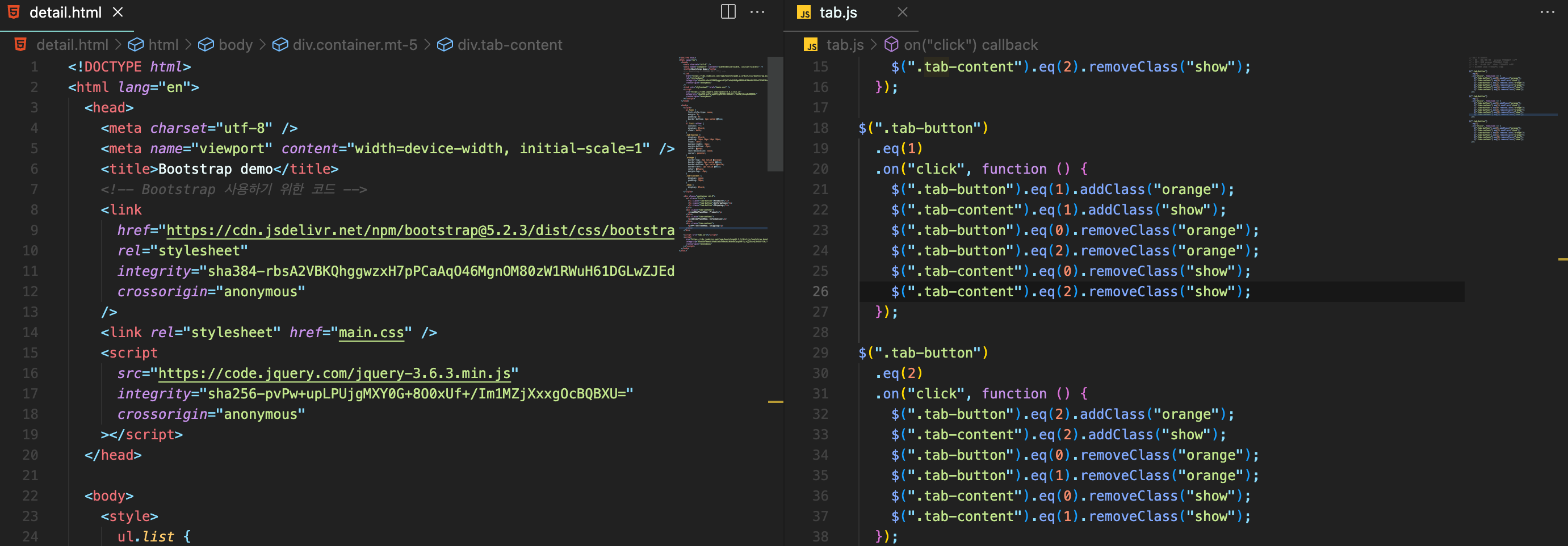Click the JS file icon in tab.js tab
1568x546 pixels.
(804, 13)
